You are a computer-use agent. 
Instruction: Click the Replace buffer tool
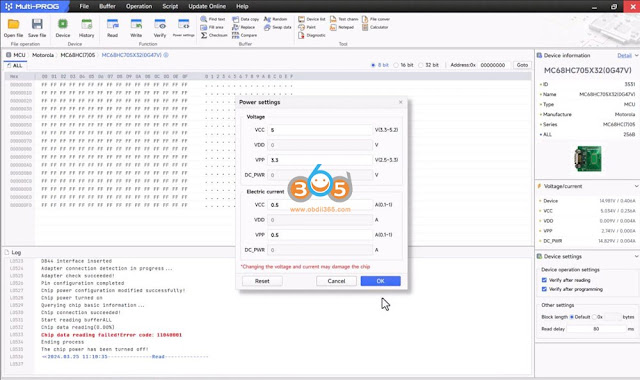coord(243,27)
